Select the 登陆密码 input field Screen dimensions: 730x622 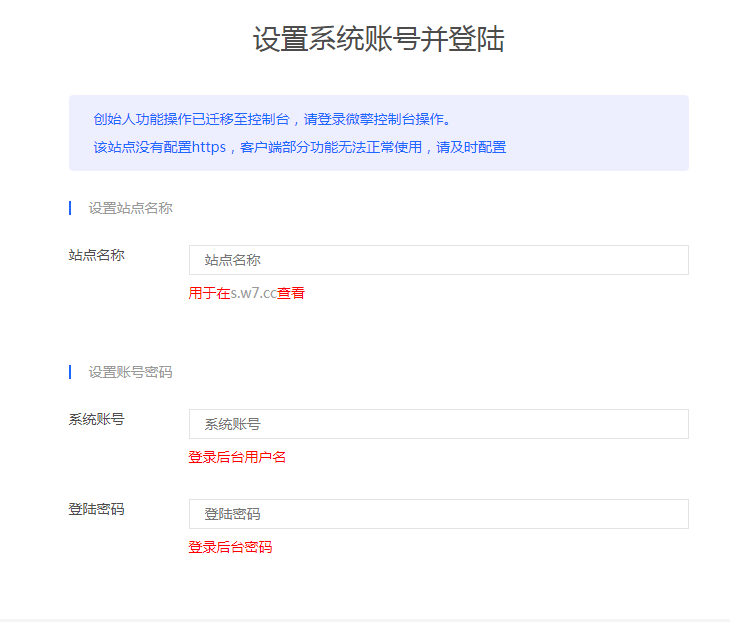pos(439,514)
